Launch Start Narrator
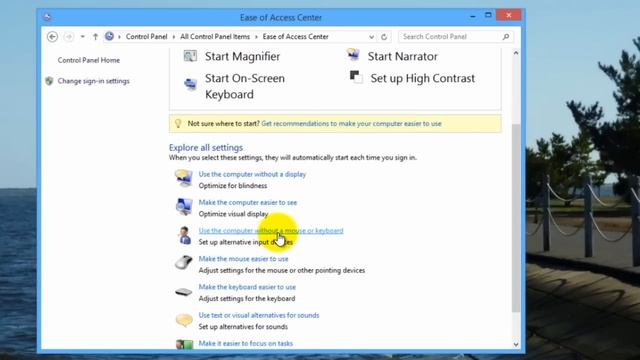640x360 pixels. (x=402, y=56)
